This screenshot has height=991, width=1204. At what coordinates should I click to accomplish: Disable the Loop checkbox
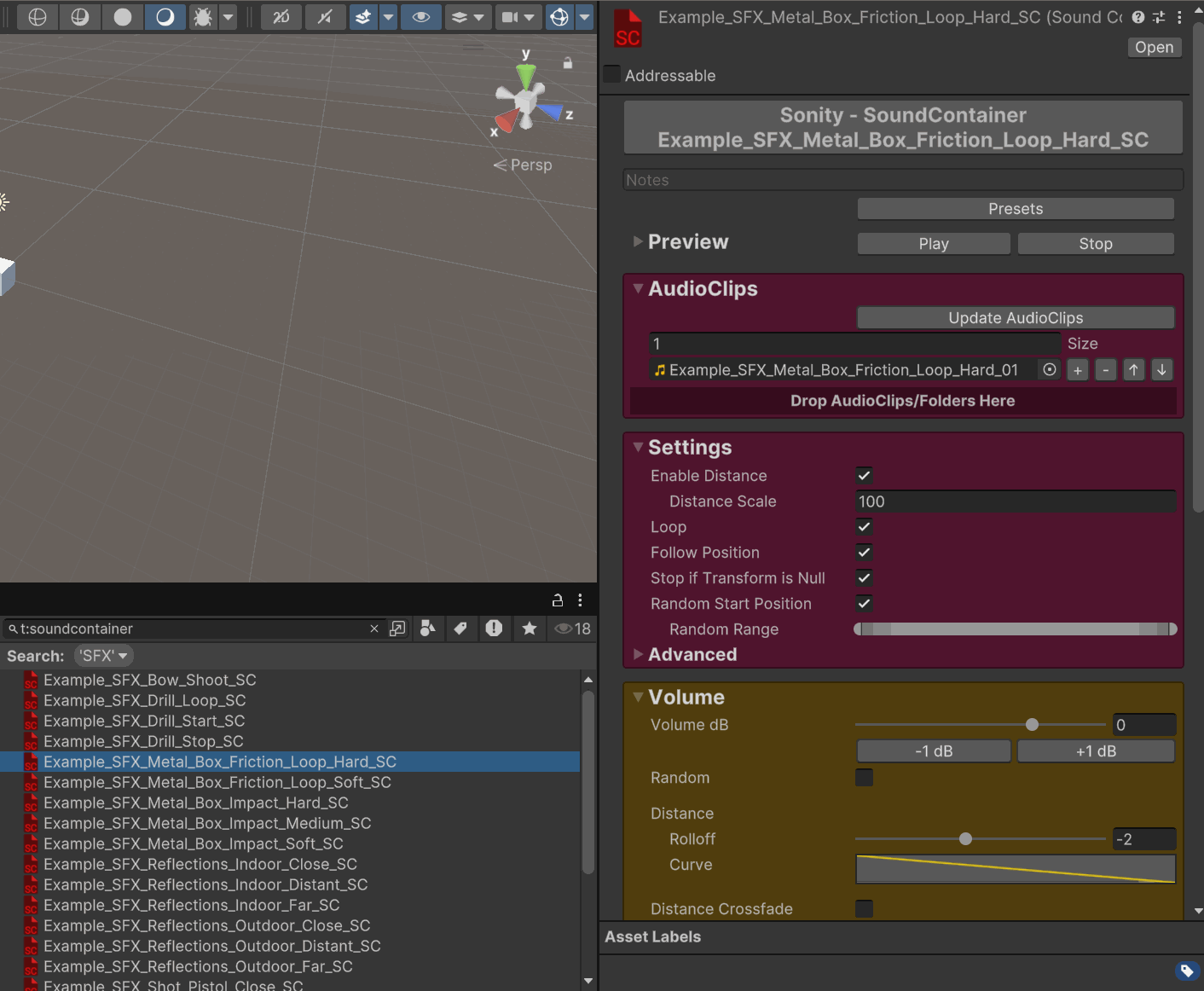tap(864, 527)
